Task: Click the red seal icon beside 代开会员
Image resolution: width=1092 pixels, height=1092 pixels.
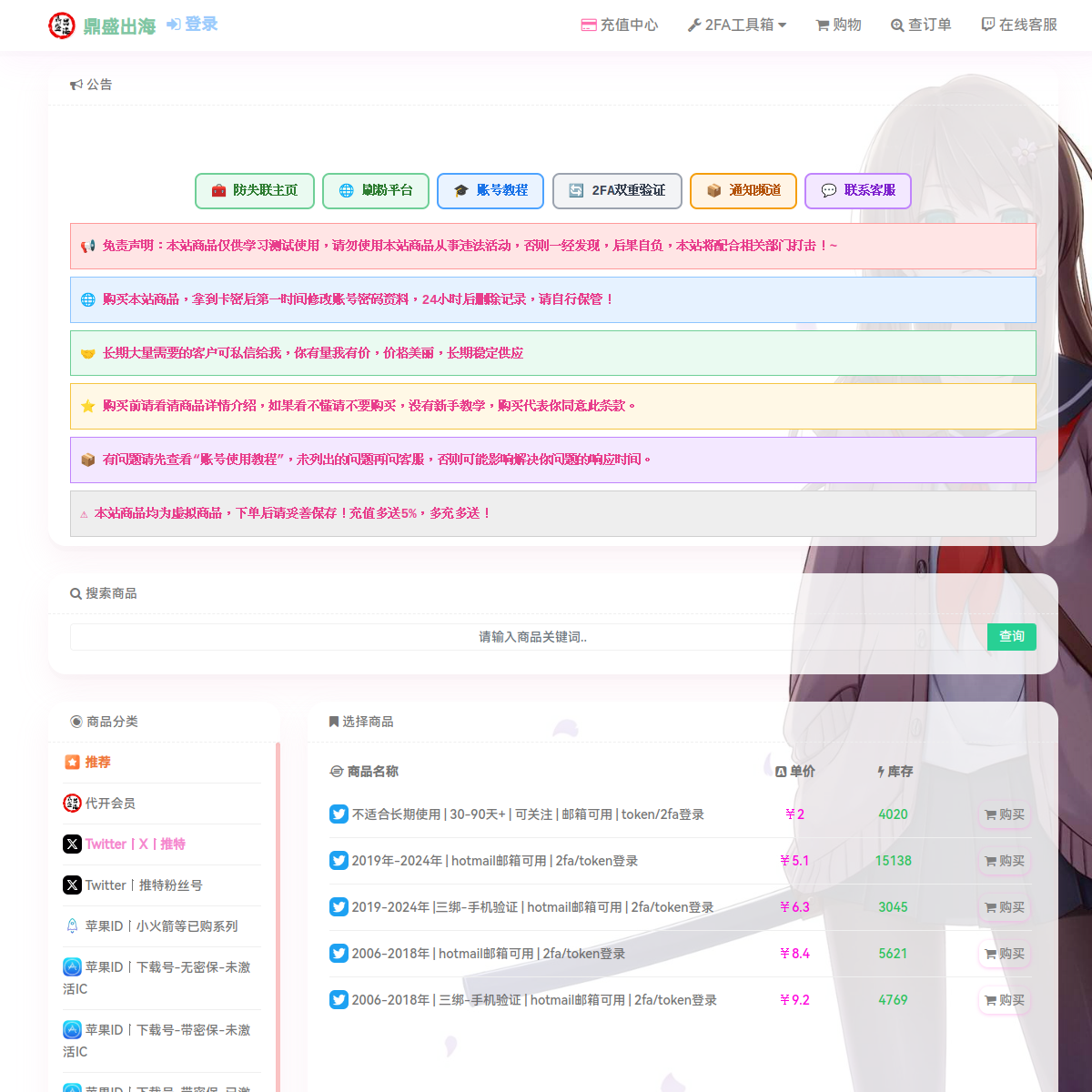Action: pos(72,804)
